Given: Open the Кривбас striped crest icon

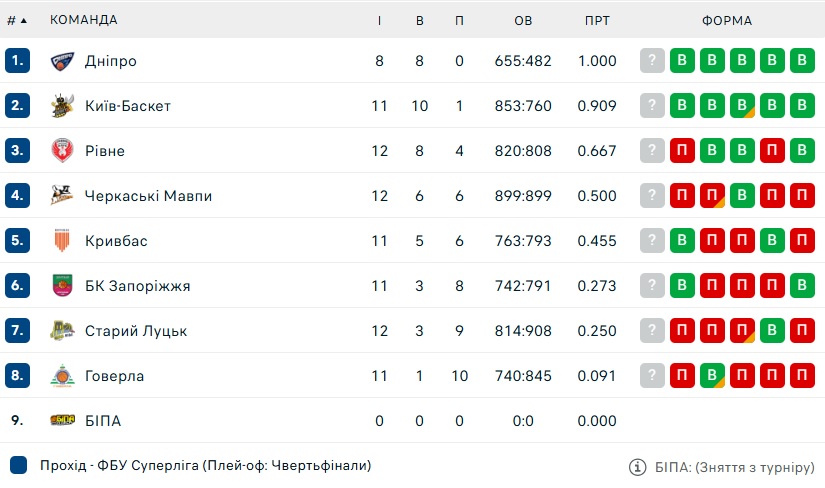Looking at the screenshot, I should [62, 241].
